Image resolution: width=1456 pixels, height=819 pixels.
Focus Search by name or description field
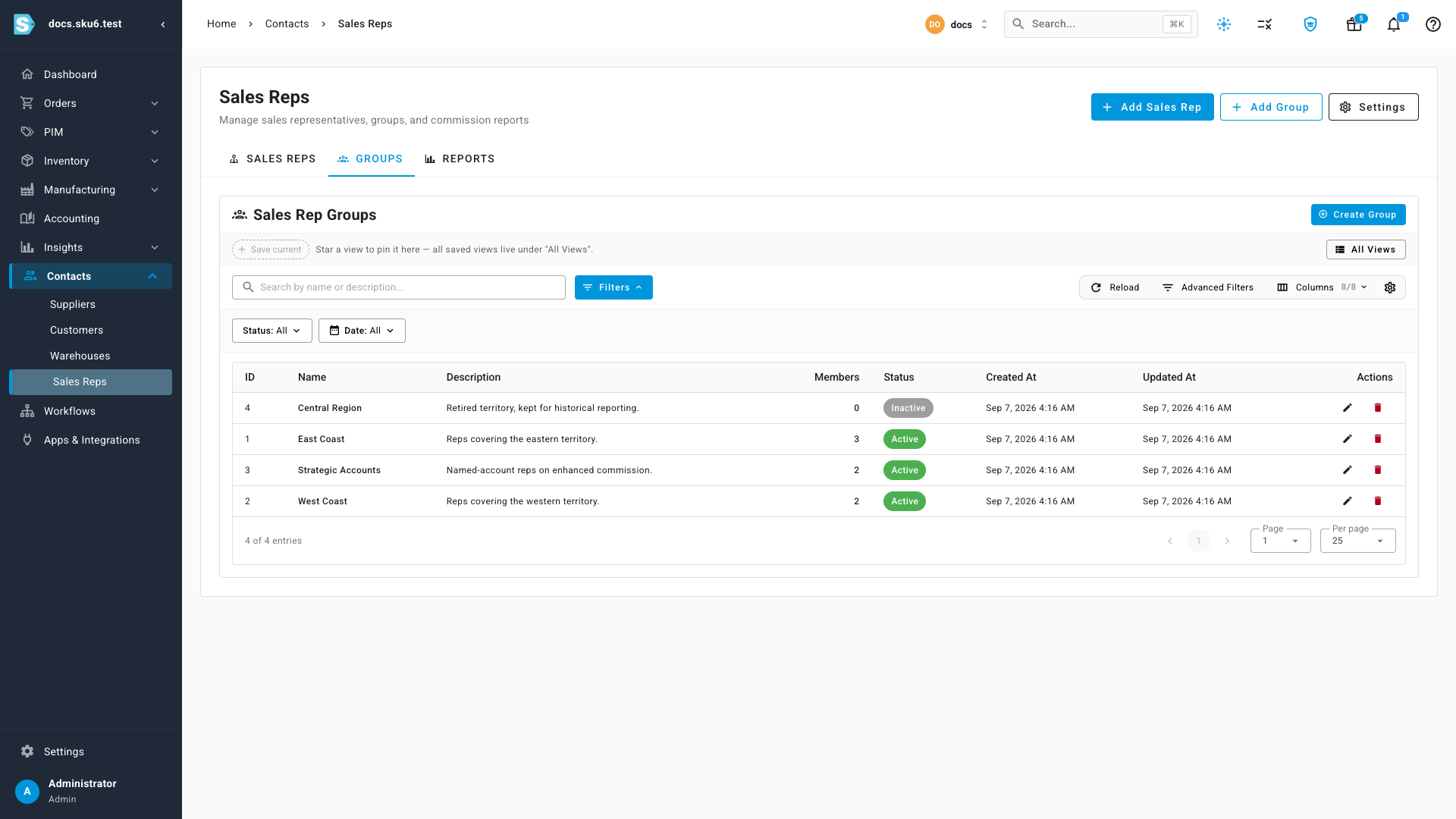coord(399,287)
